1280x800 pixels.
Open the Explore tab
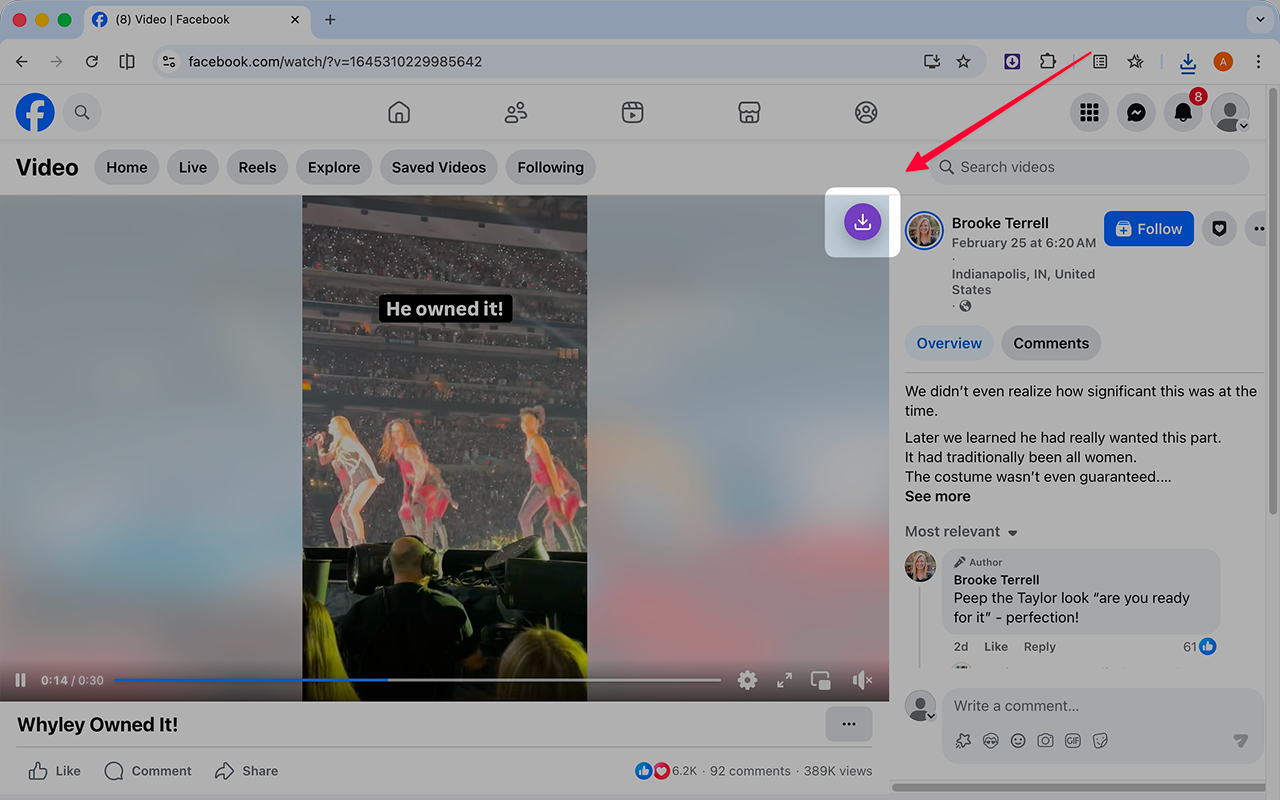(334, 167)
